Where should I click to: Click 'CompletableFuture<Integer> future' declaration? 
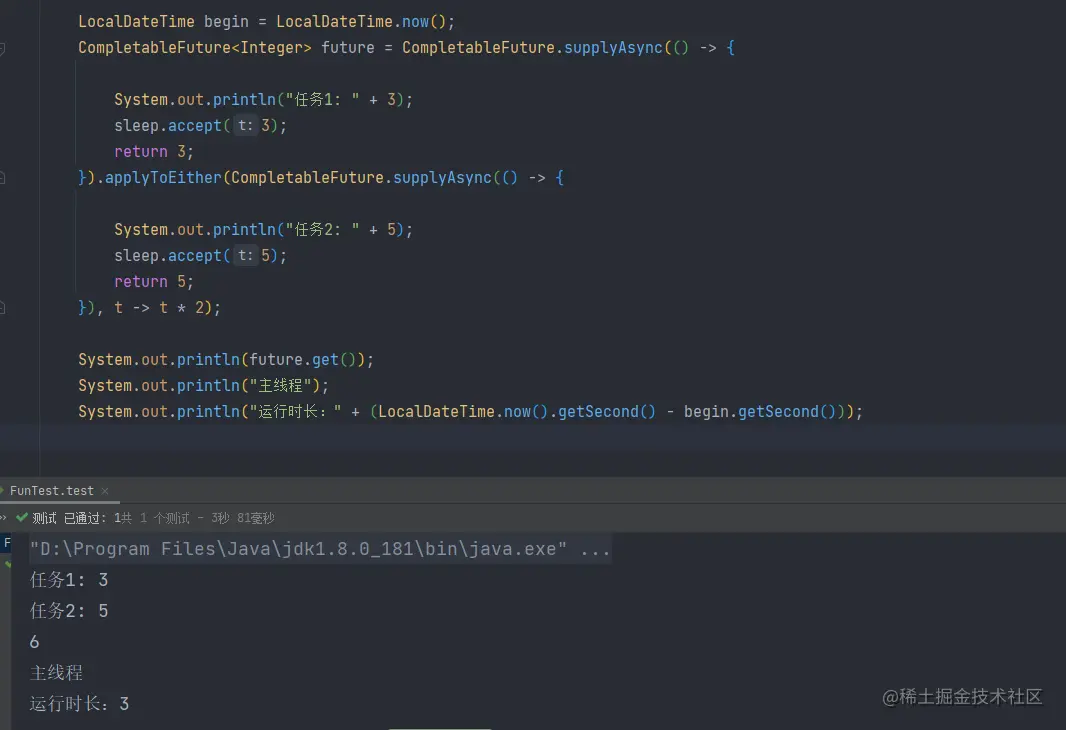(x=226, y=48)
